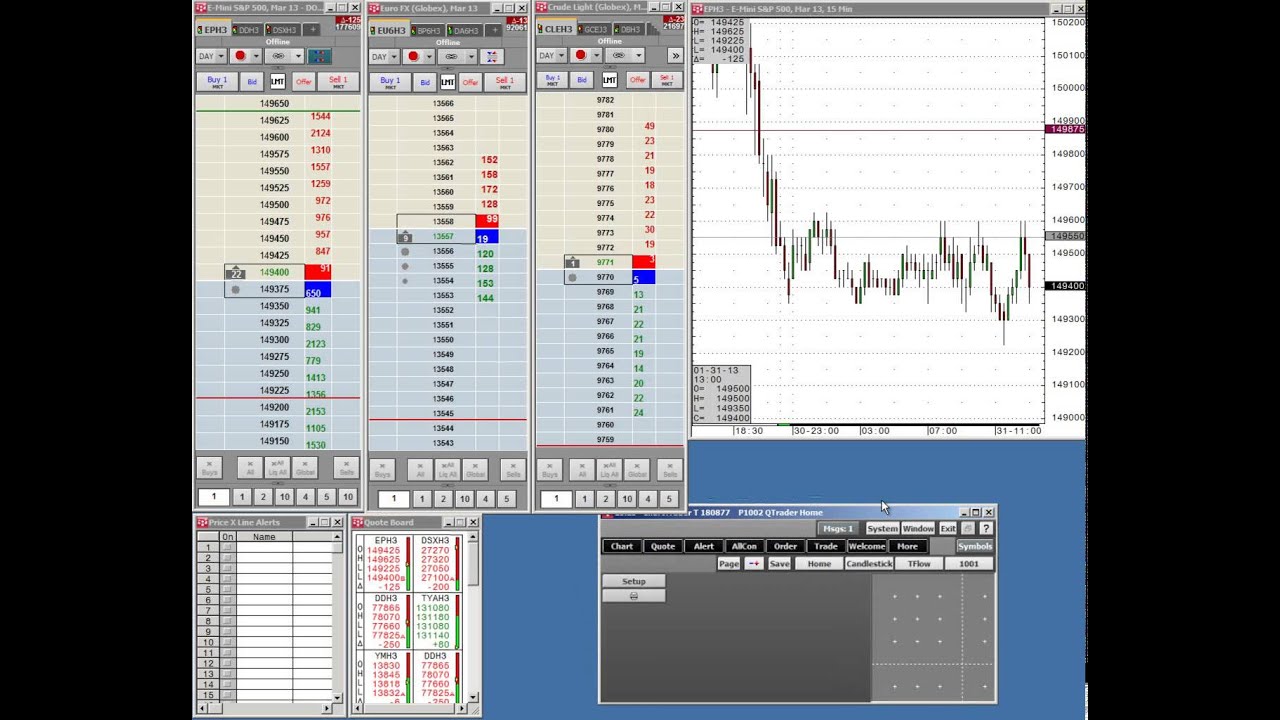Click the quantity input field in E-Mini window

pyautogui.click(x=213, y=497)
